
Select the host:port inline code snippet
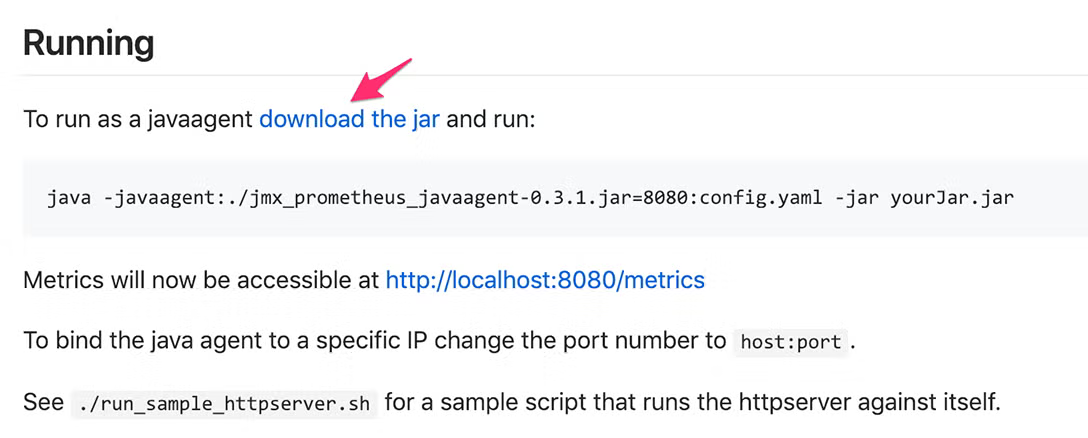(x=791, y=342)
